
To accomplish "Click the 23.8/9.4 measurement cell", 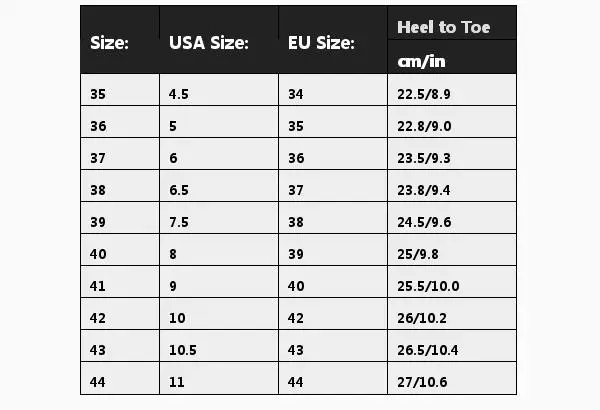I will click(x=425, y=189).
